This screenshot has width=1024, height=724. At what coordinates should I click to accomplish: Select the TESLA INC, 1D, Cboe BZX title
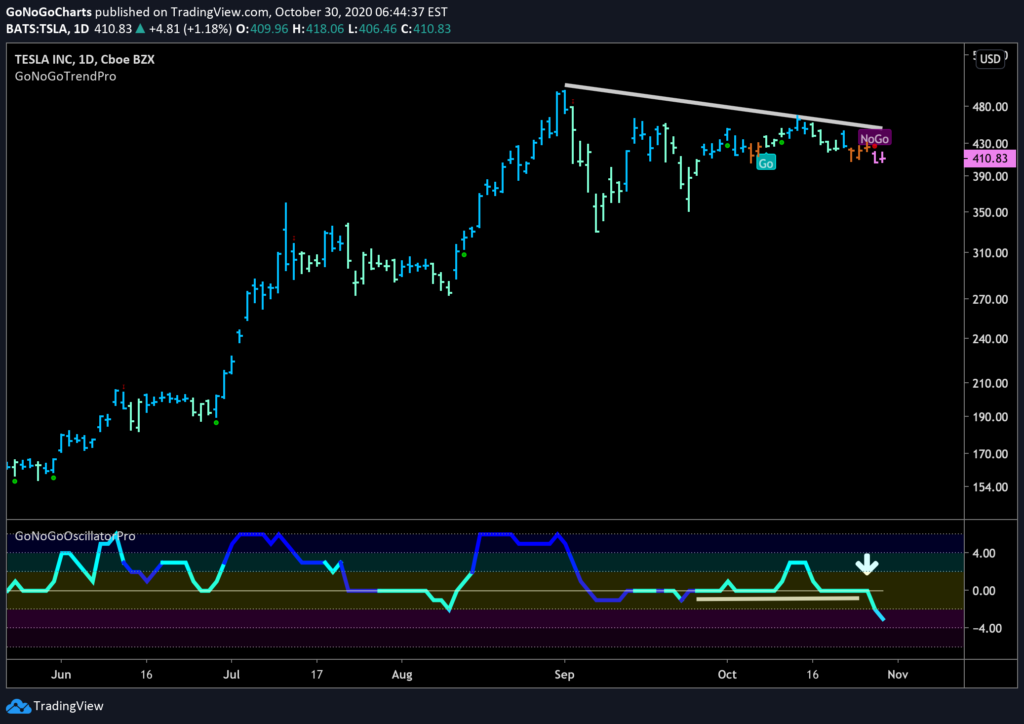tap(85, 59)
